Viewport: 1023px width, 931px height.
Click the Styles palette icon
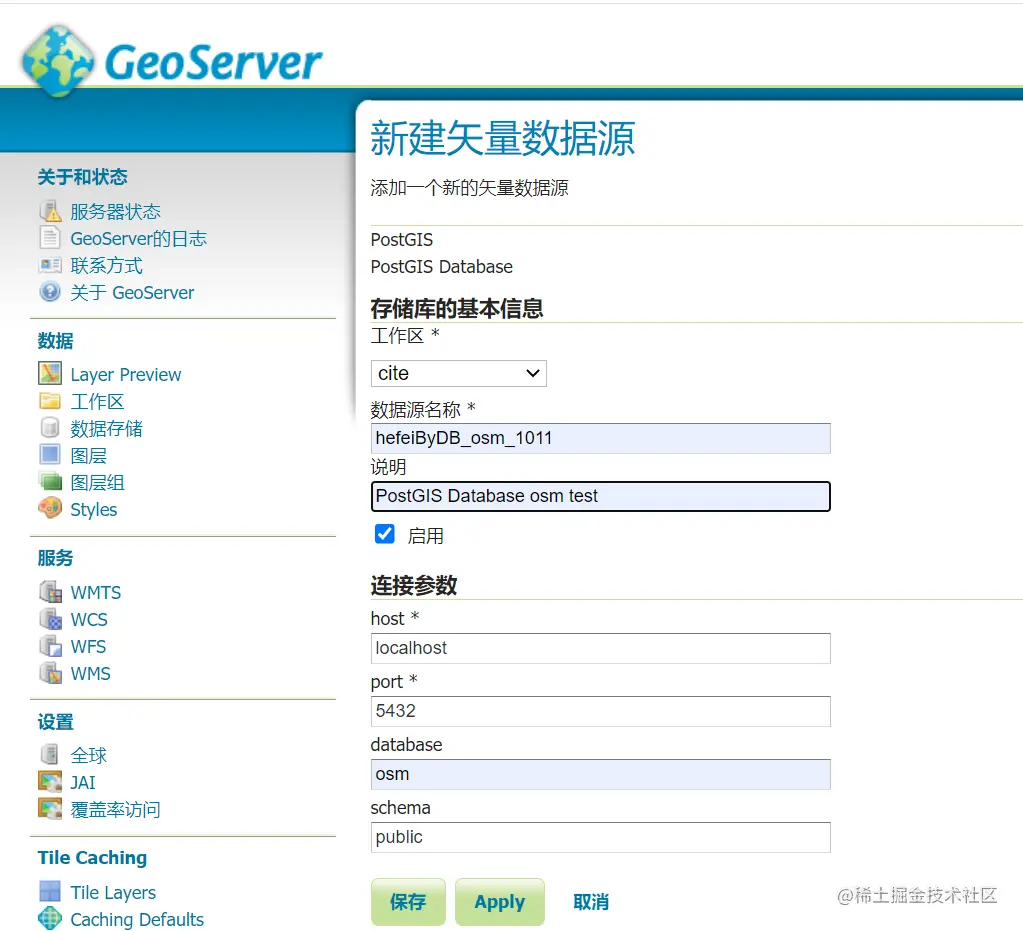coord(50,508)
